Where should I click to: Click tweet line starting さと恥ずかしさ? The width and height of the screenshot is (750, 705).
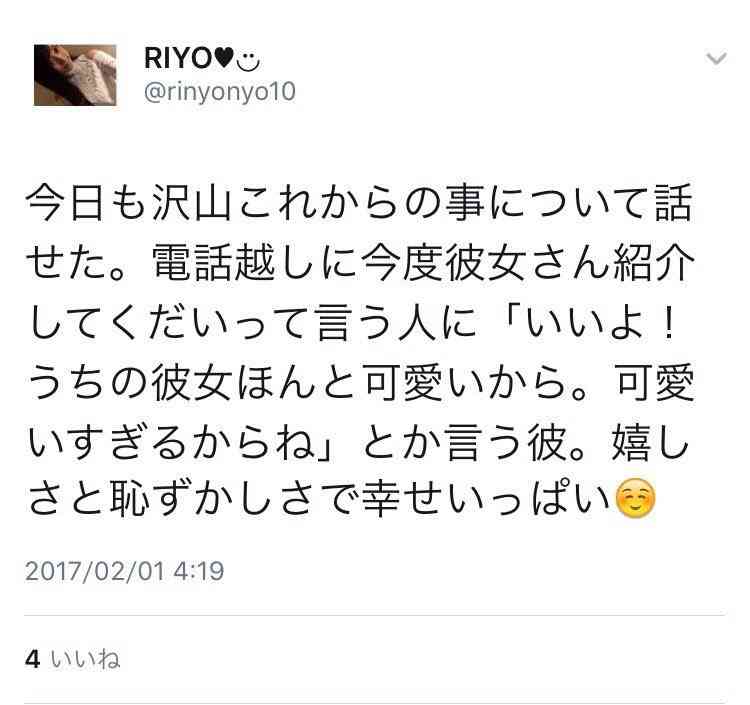point(342,498)
